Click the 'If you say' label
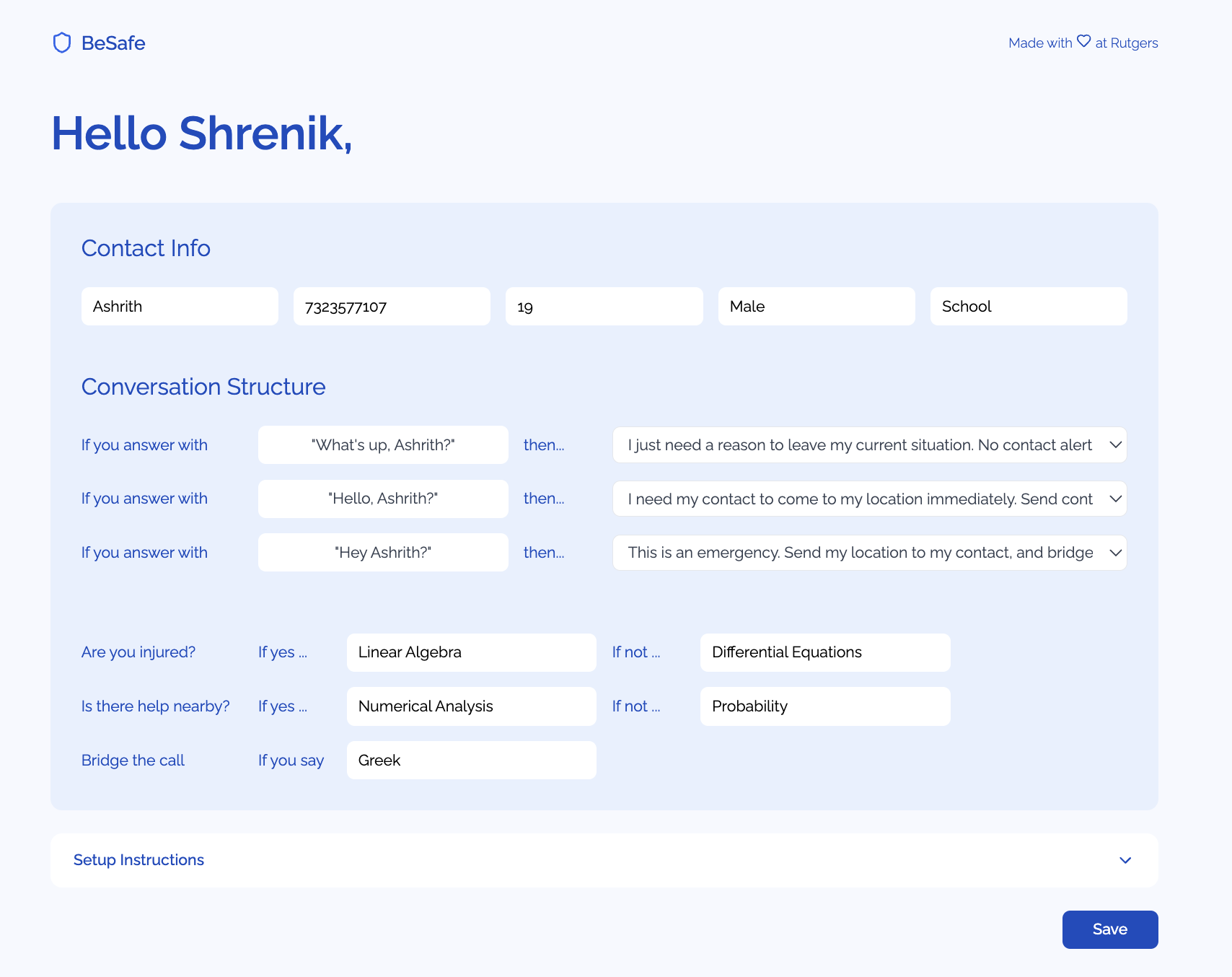The width and height of the screenshot is (1232, 977). (291, 761)
